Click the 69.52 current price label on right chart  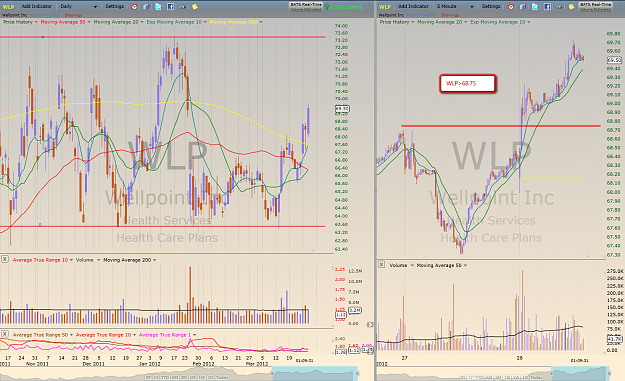pyautogui.click(x=614, y=60)
